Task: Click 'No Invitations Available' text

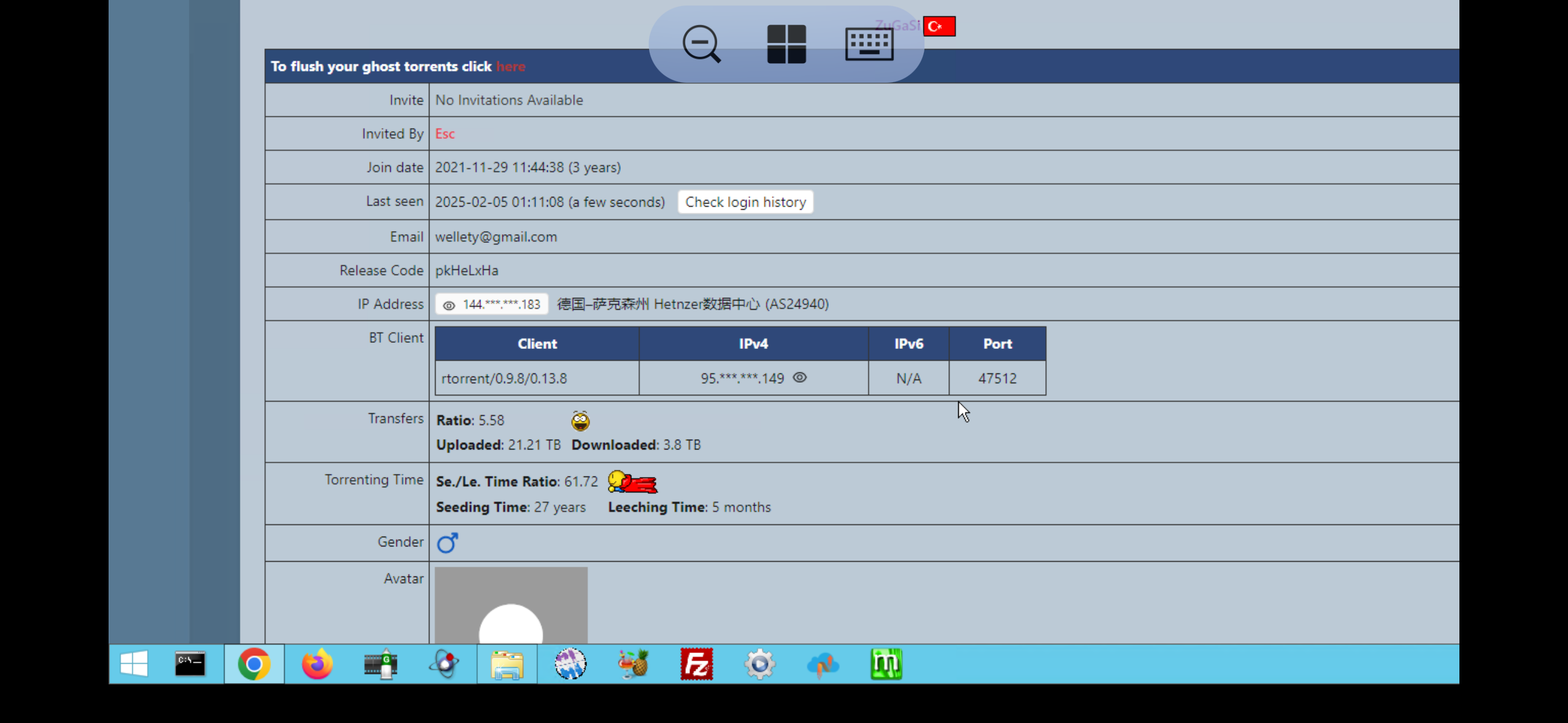Action: click(509, 100)
